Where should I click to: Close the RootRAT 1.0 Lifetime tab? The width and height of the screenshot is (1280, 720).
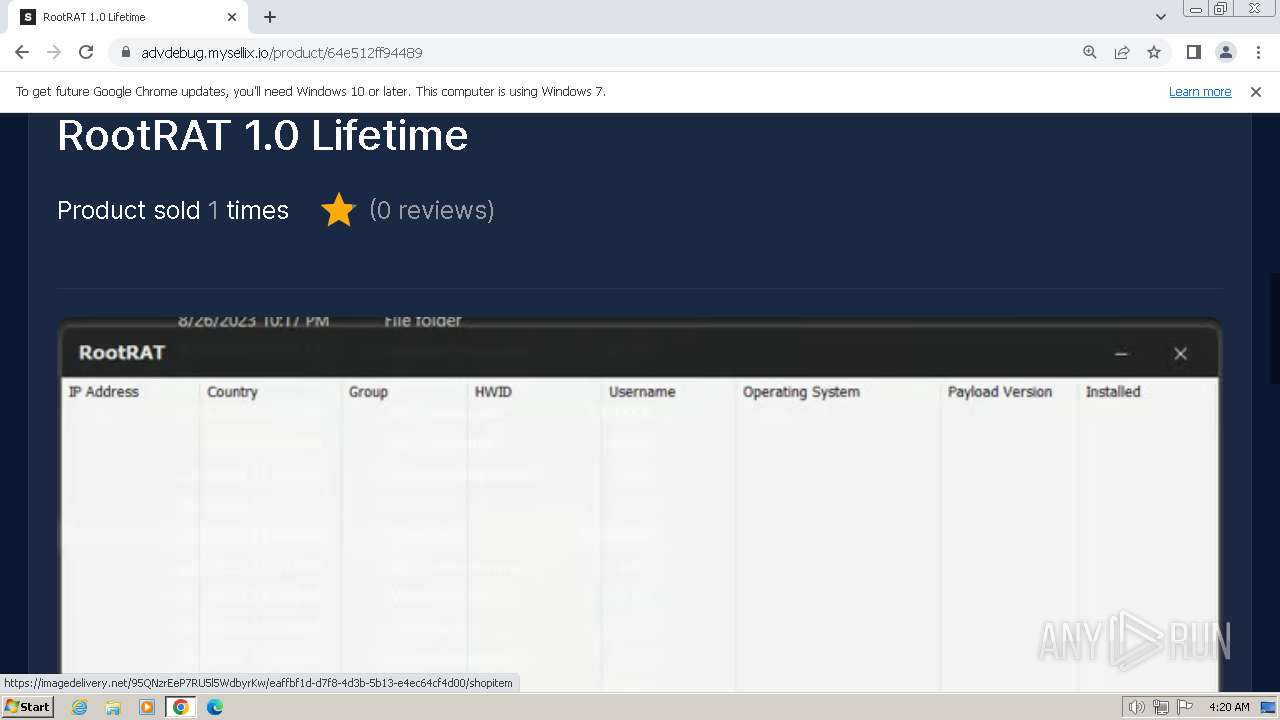[x=232, y=17]
